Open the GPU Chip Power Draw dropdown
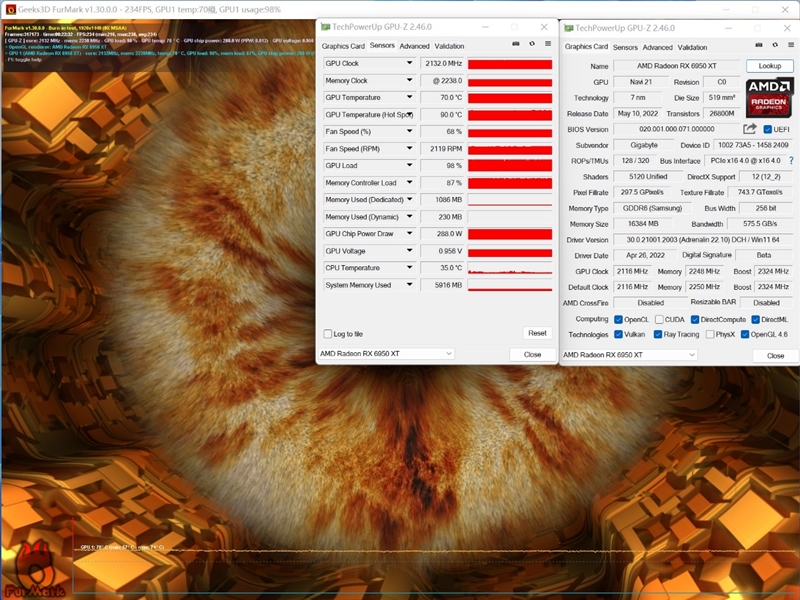Viewport: 800px width, 600px height. click(x=409, y=233)
